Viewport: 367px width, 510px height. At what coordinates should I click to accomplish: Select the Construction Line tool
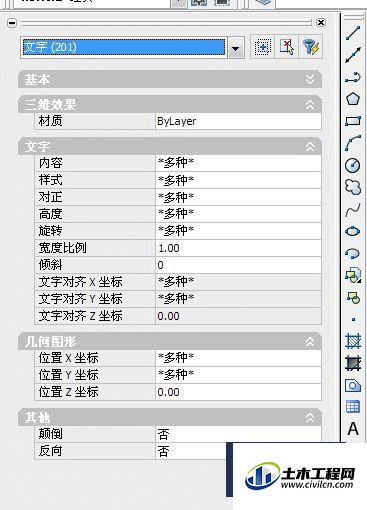tap(353, 55)
